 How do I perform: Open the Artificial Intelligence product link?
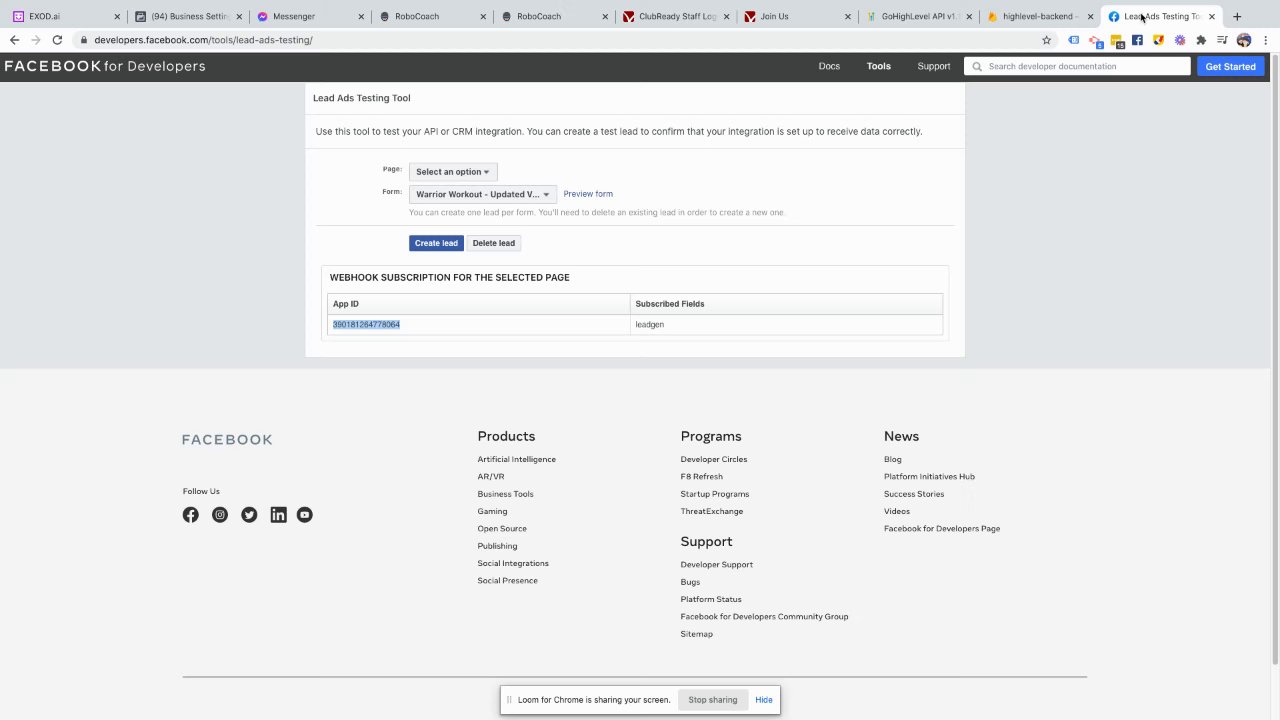click(x=516, y=459)
